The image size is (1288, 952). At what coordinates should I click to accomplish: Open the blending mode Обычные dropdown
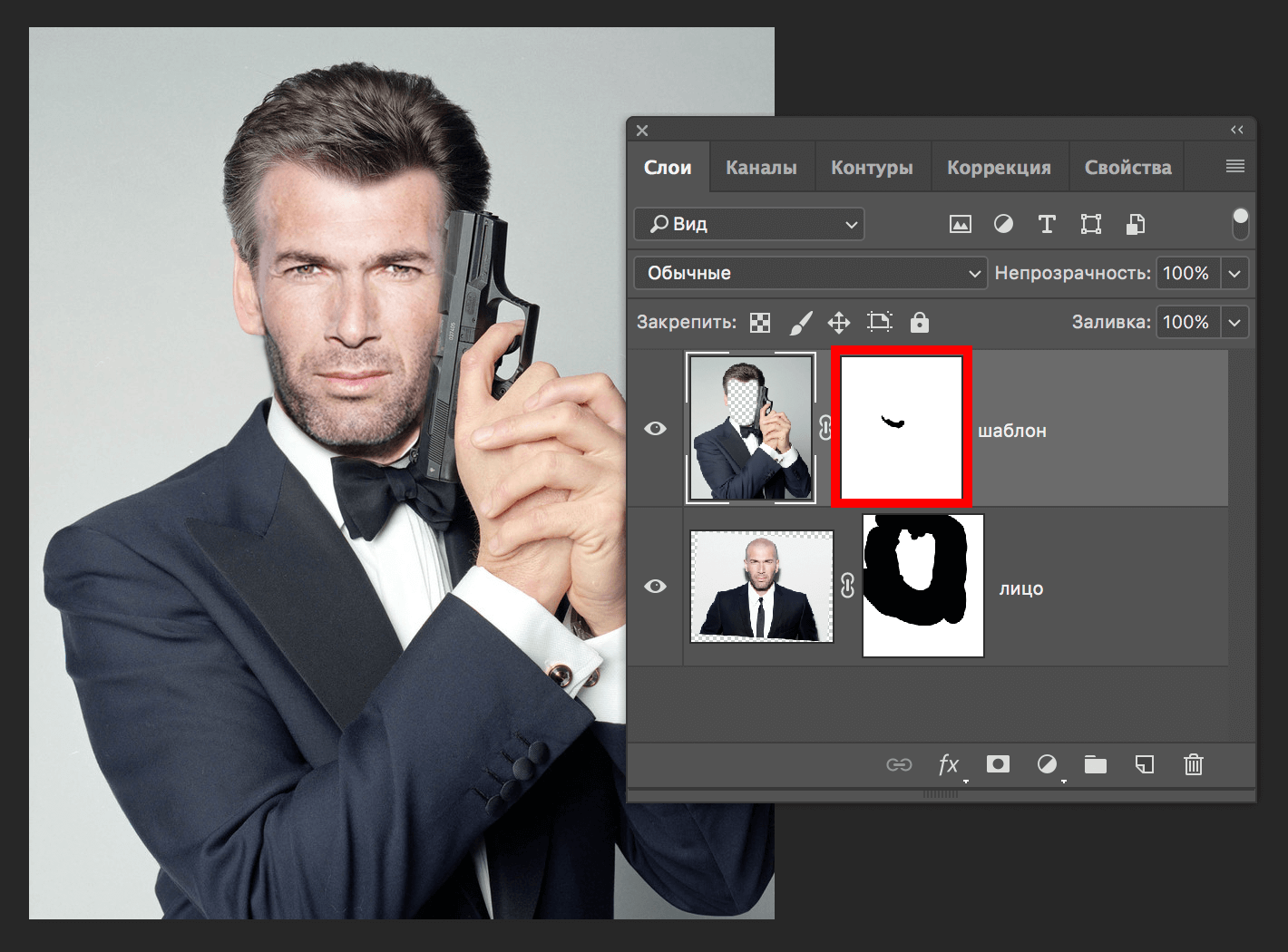[810, 272]
